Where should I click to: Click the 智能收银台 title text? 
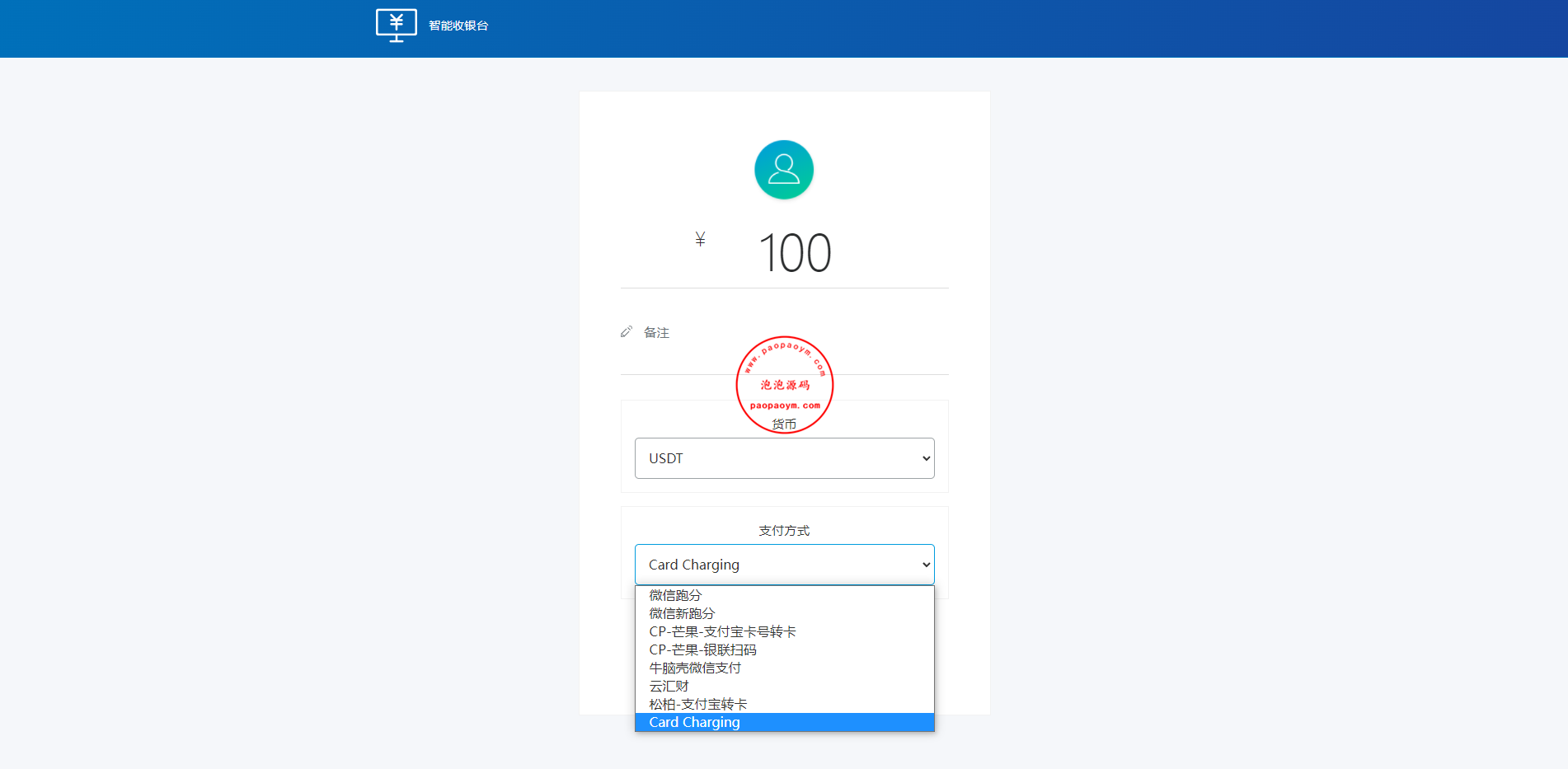pos(458,25)
